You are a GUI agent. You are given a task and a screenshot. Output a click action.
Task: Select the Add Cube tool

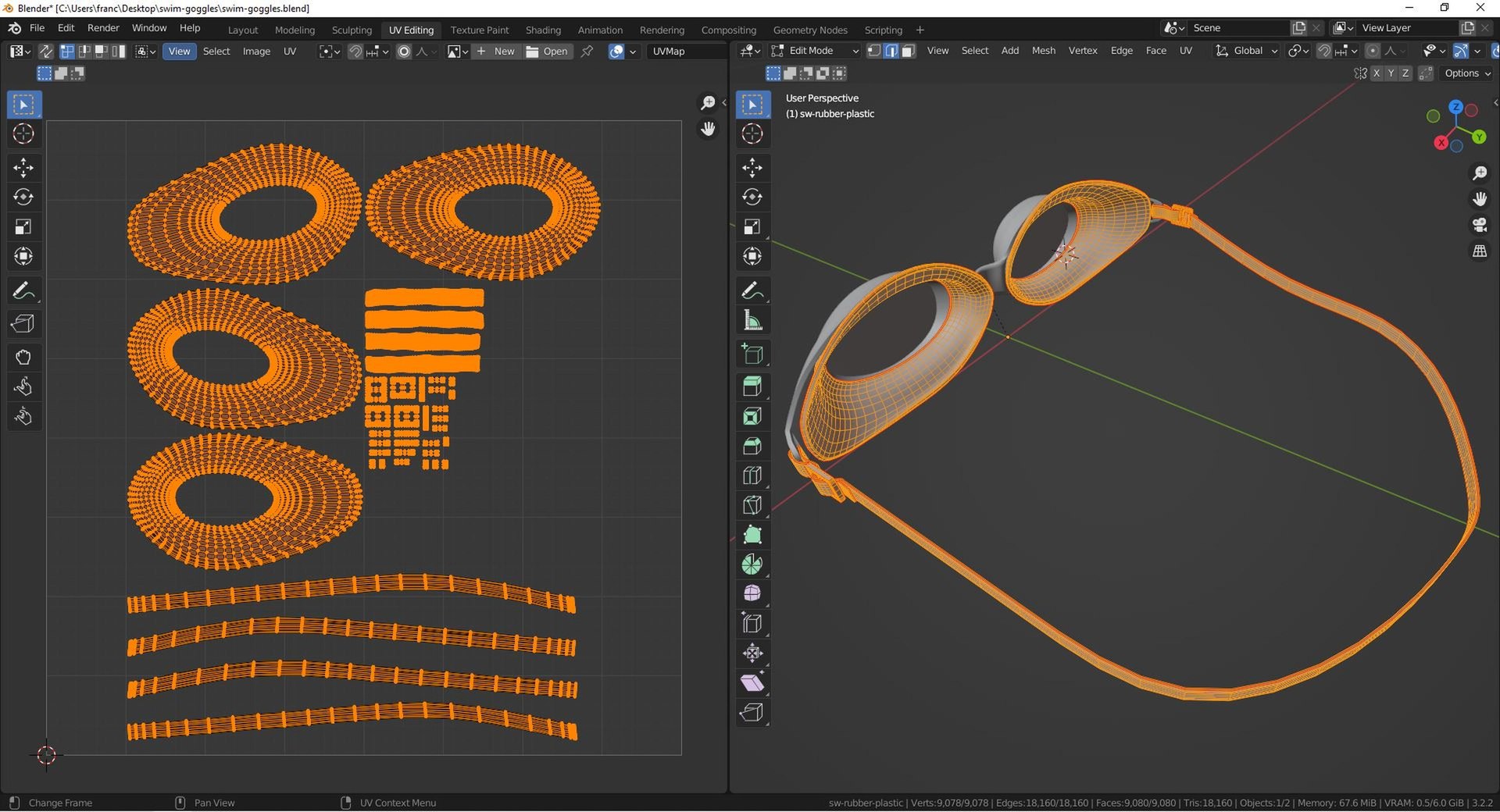tap(752, 354)
